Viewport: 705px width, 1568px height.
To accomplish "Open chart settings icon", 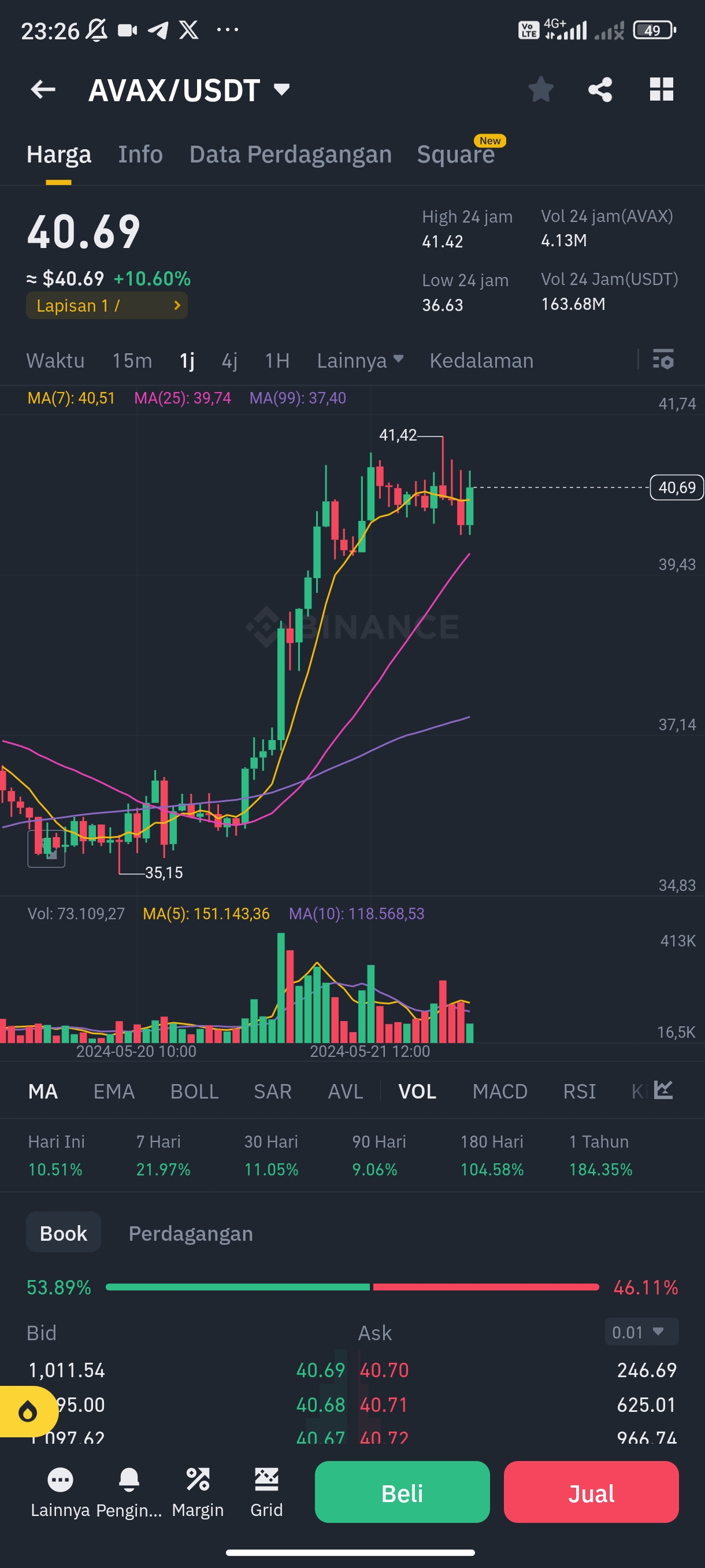I will pyautogui.click(x=663, y=359).
